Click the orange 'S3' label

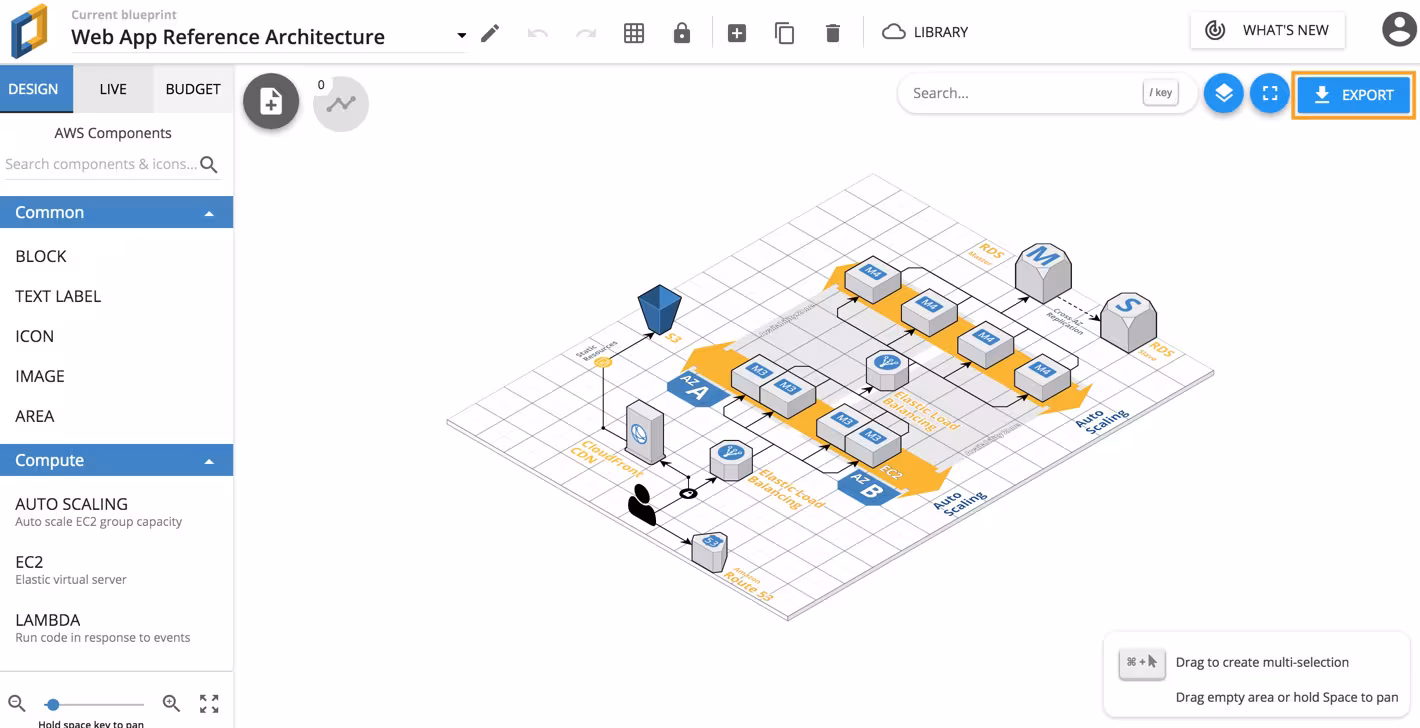click(673, 338)
